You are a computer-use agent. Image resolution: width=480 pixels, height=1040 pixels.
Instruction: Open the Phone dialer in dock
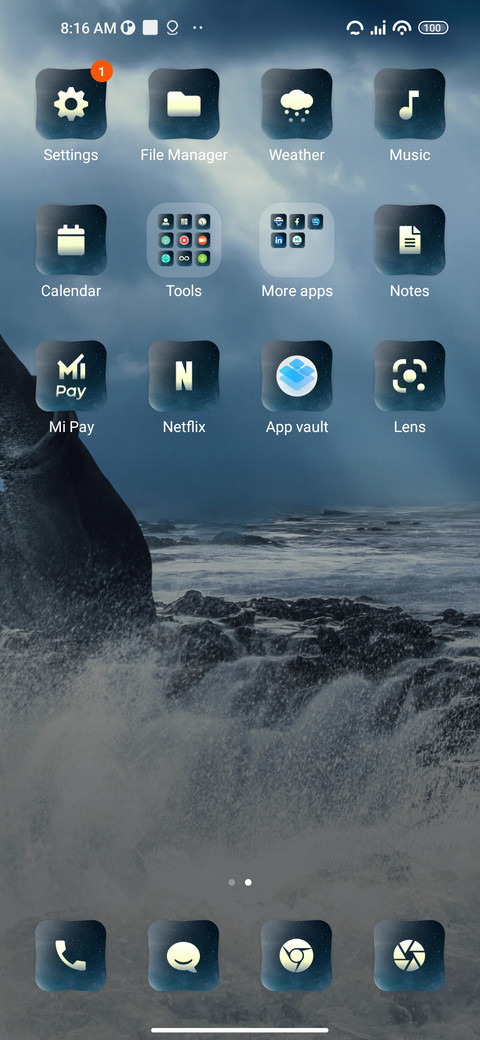point(71,956)
